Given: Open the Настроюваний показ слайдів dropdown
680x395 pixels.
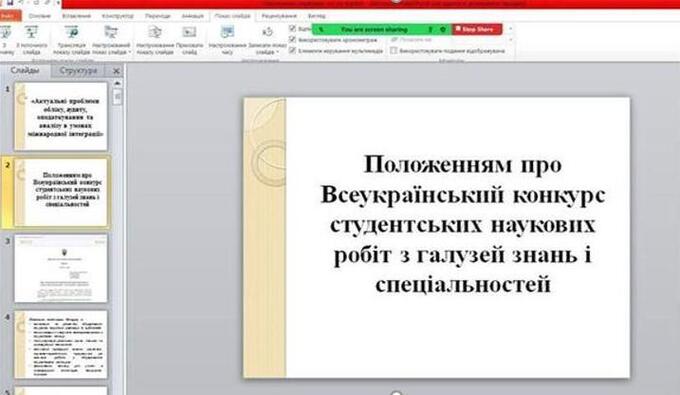Looking at the screenshot, I should click(111, 40).
